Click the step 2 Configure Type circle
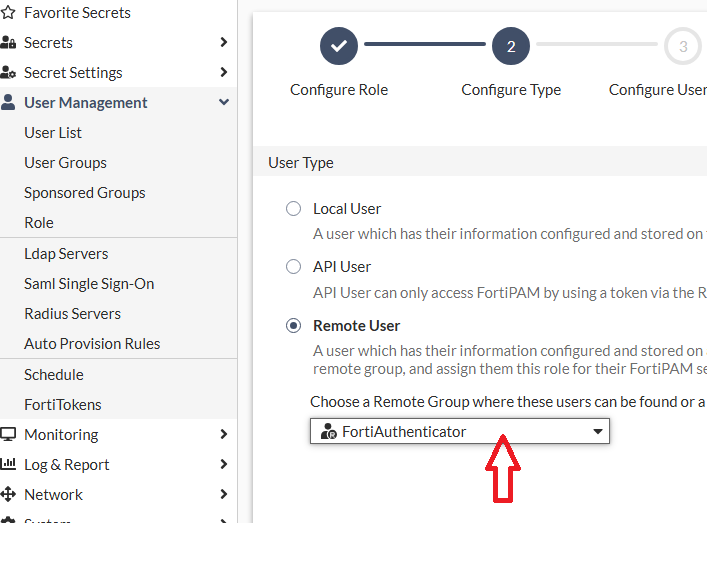707x574 pixels. 511,46
